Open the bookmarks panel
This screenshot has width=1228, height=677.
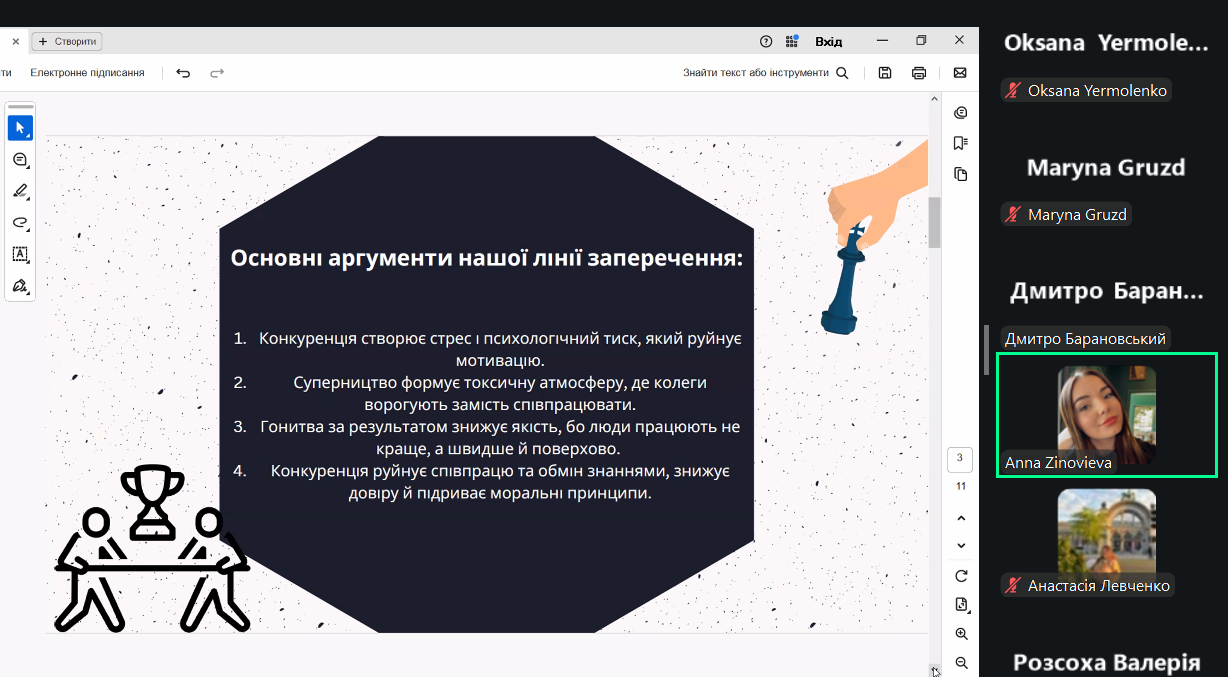961,143
